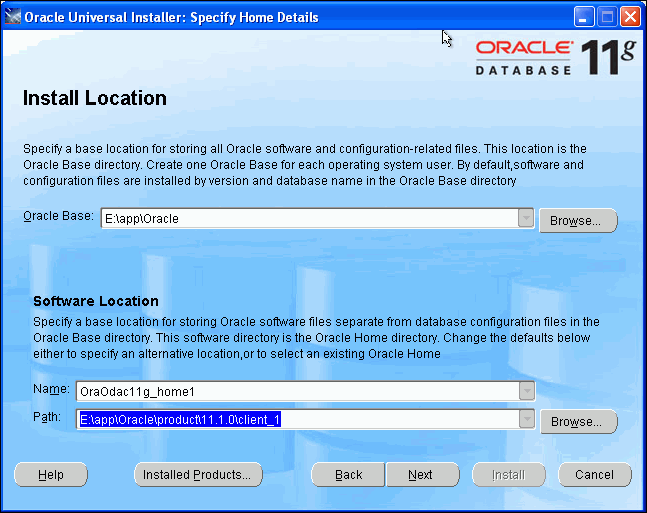Expand the Oracle Base dropdown arrow
Screen dimensions: 647x513
(x=526, y=219)
